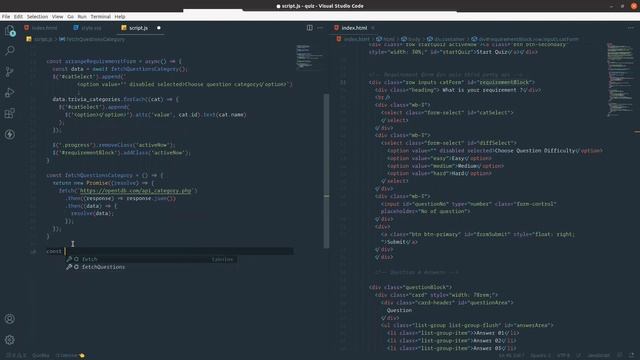The image size is (640, 360).
Task: Click 'arrangeRequirementForm' function name
Action: [x=100, y=61]
